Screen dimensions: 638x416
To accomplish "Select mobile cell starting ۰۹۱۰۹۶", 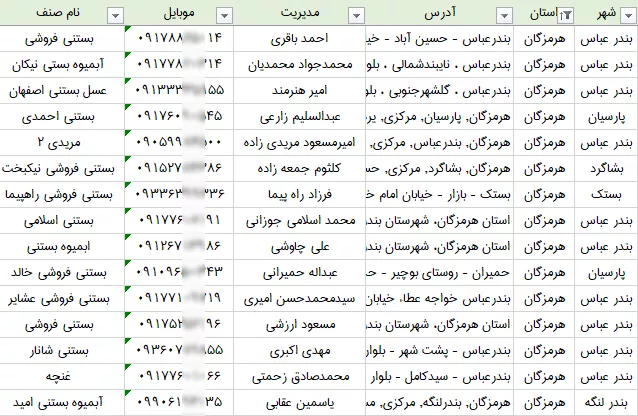I will tap(179, 273).
